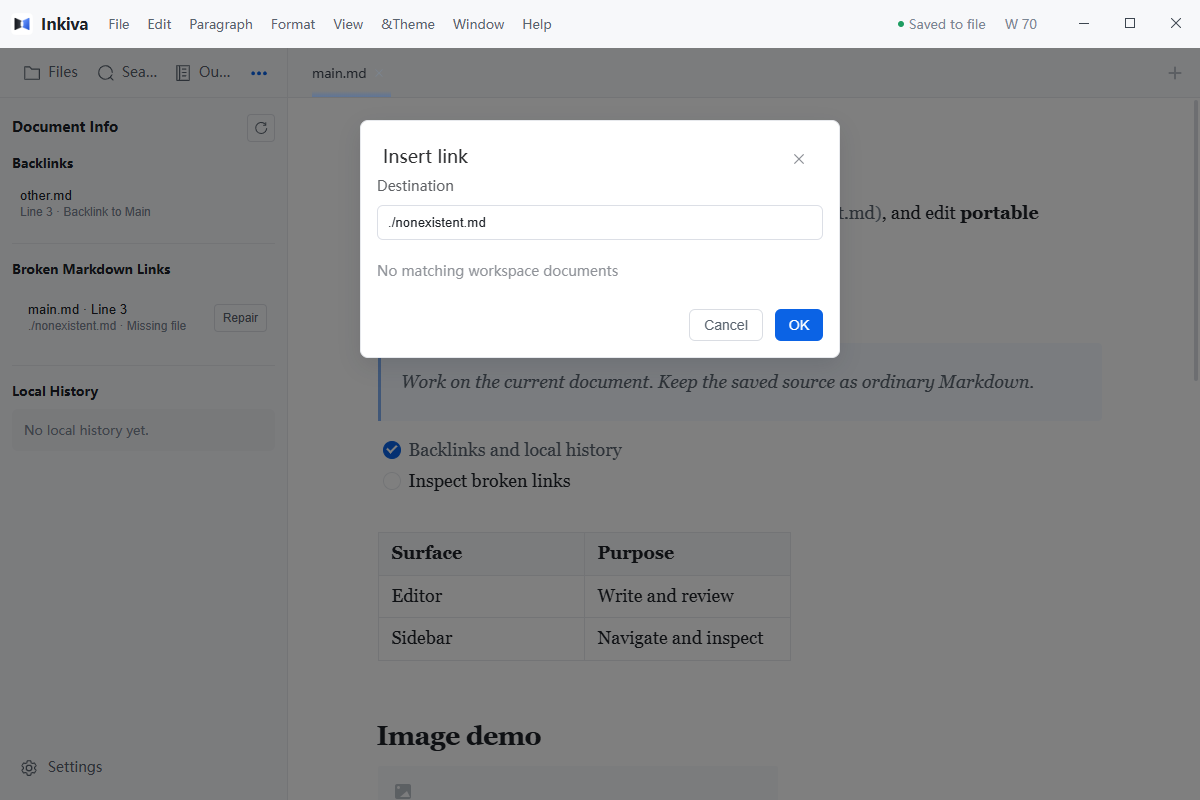The width and height of the screenshot is (1200, 800).
Task: Click the new tab plus icon
Action: [x=1175, y=73]
